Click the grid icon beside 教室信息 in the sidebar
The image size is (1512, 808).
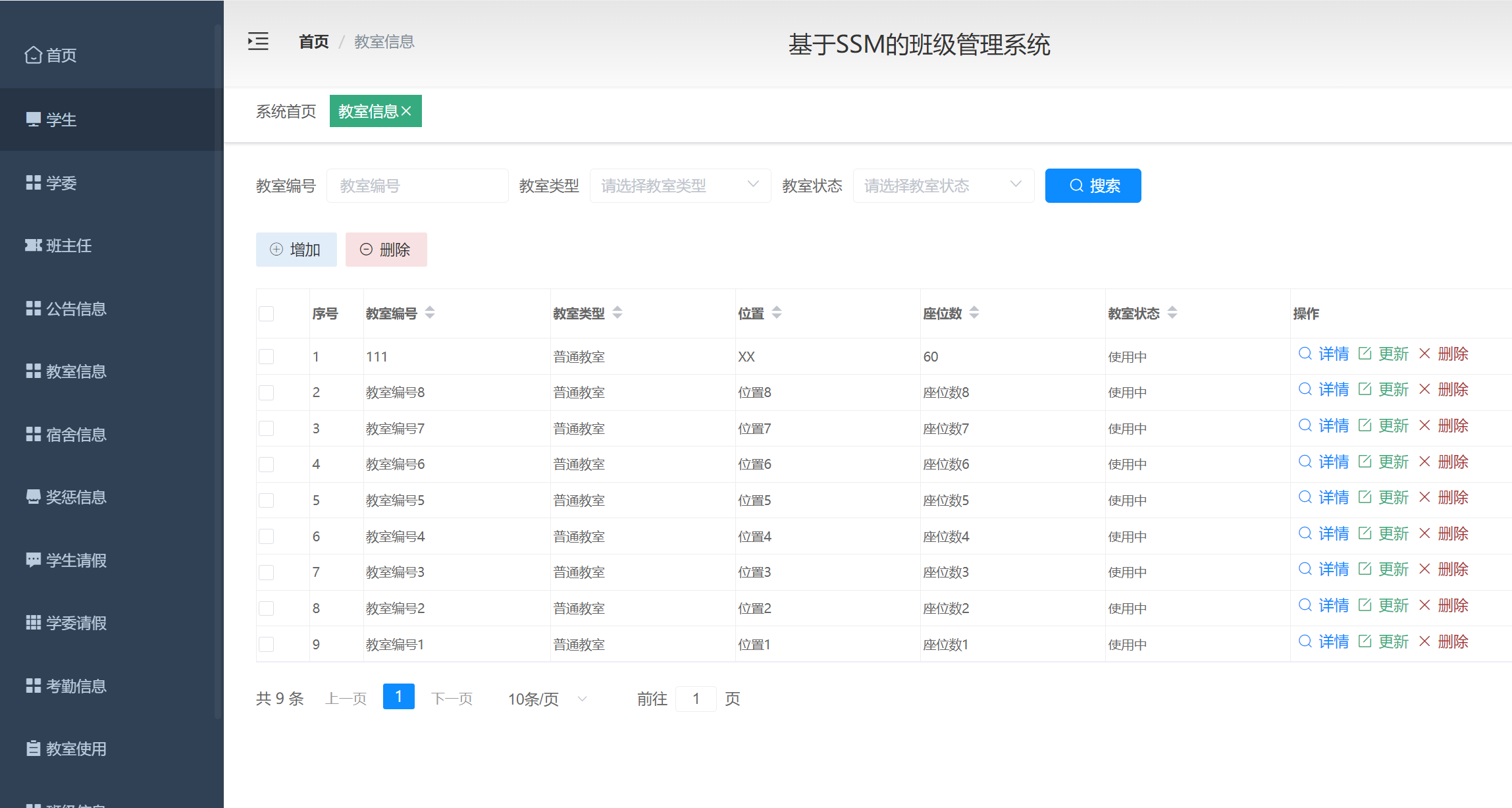[33, 371]
